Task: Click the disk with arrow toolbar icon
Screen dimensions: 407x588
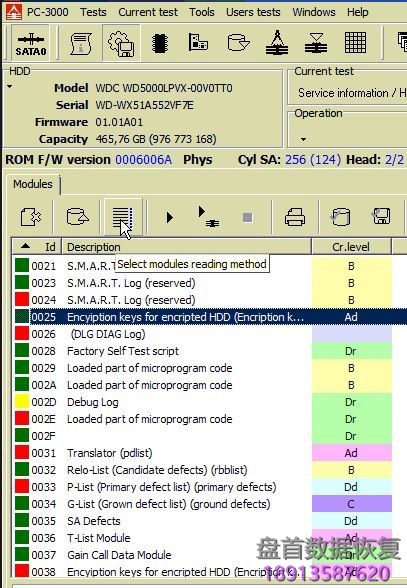Action: point(238,42)
